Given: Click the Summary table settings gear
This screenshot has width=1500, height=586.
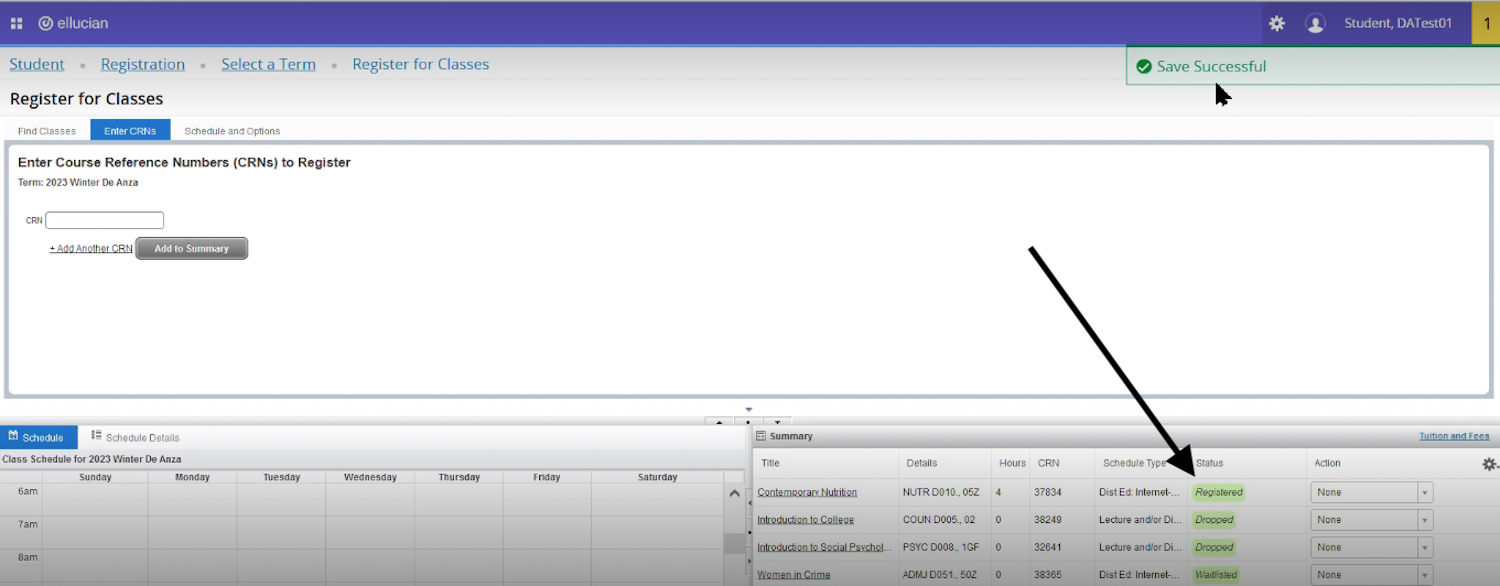Looking at the screenshot, I should [x=1489, y=464].
